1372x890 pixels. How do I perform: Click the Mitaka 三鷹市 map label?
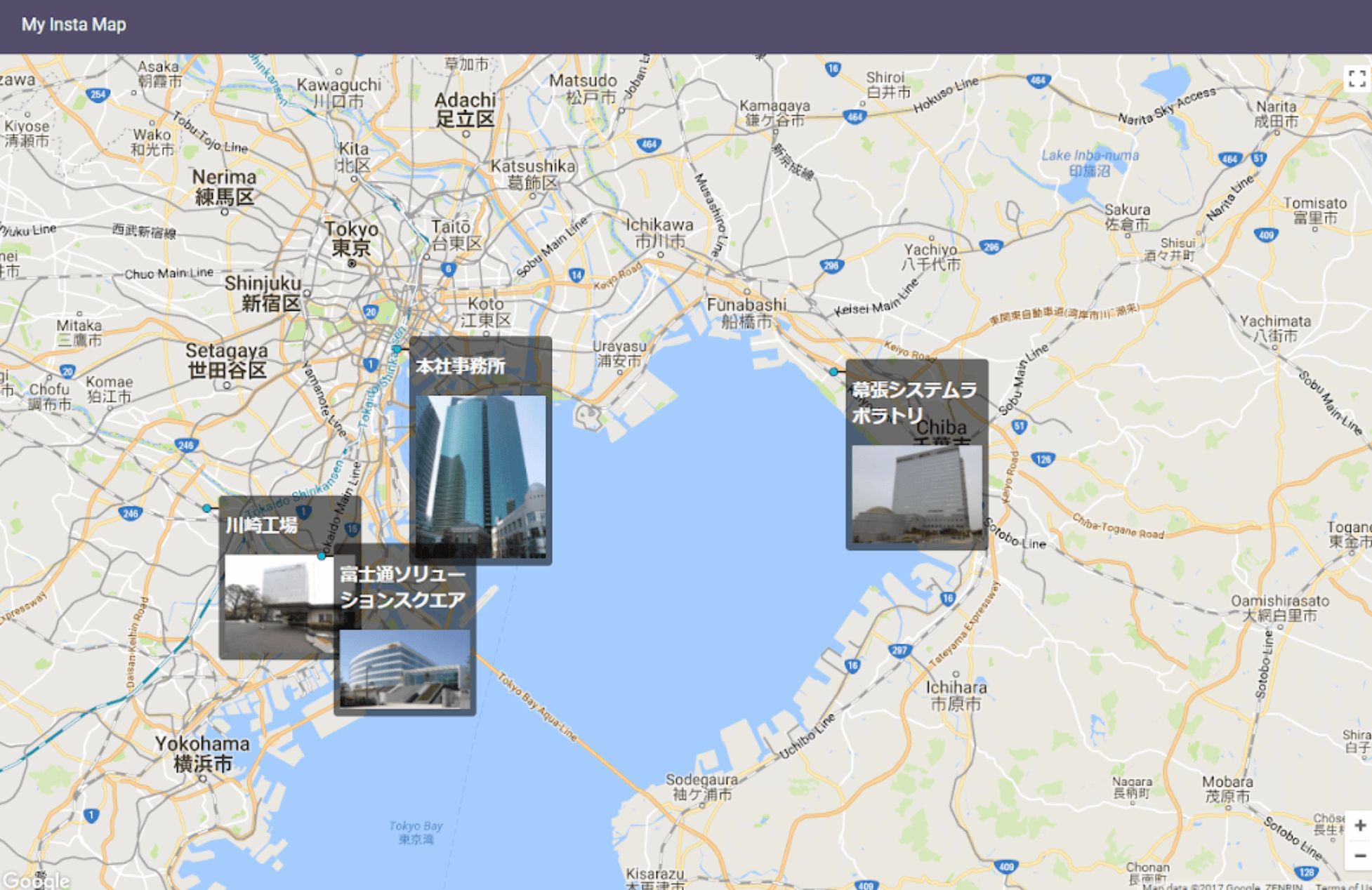pyautogui.click(x=79, y=333)
